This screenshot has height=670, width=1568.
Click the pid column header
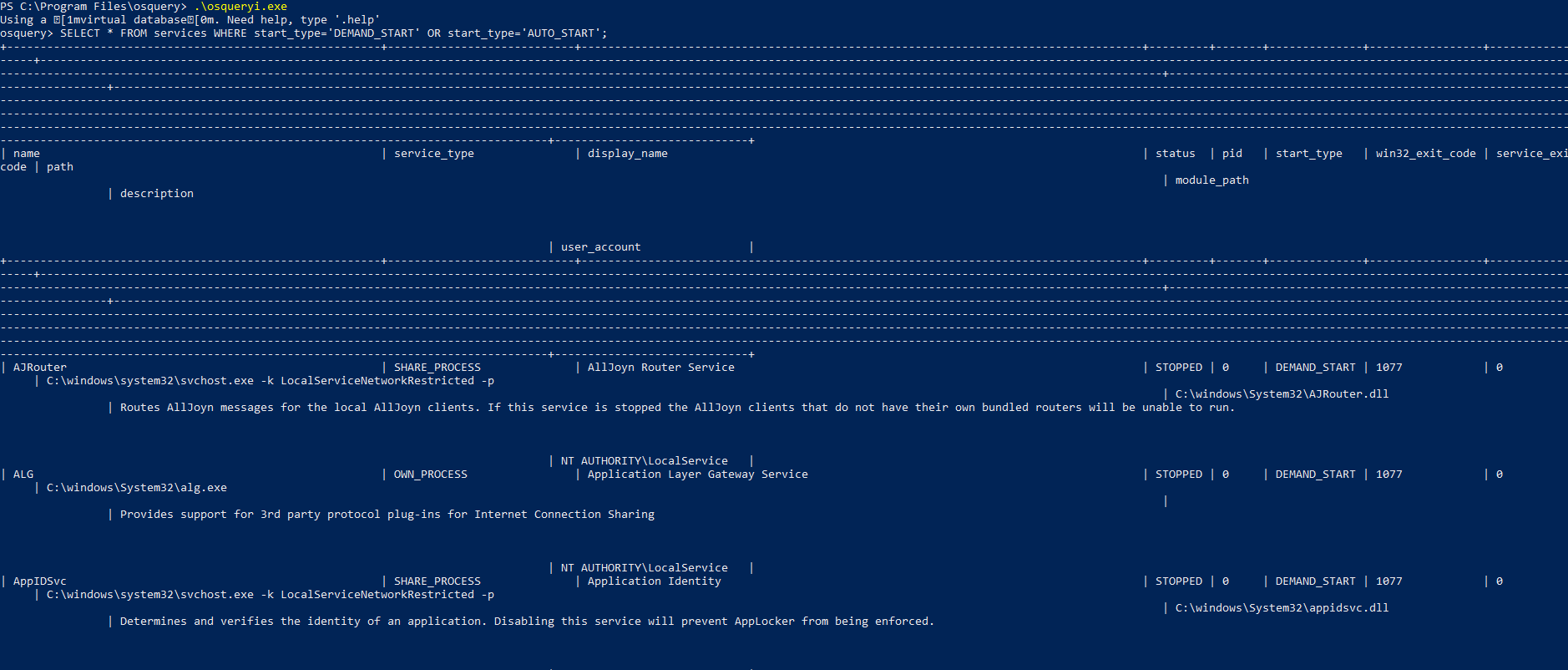point(1232,154)
